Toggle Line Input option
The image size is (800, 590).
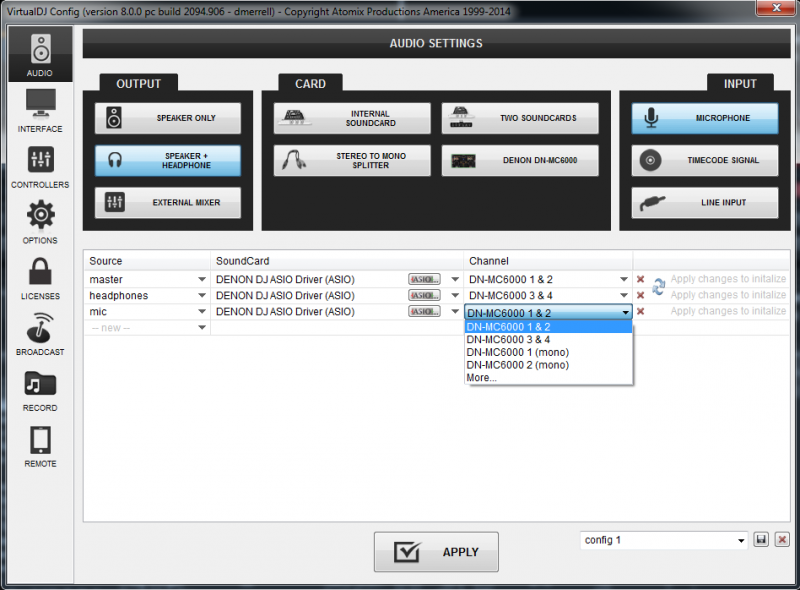(x=705, y=203)
